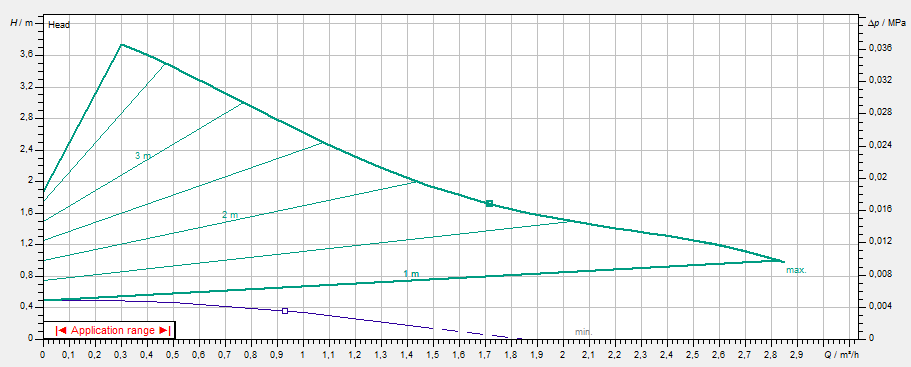Select the purple square marker on min curve
Image resolution: width=911 pixels, height=367 pixels.
click(x=285, y=311)
